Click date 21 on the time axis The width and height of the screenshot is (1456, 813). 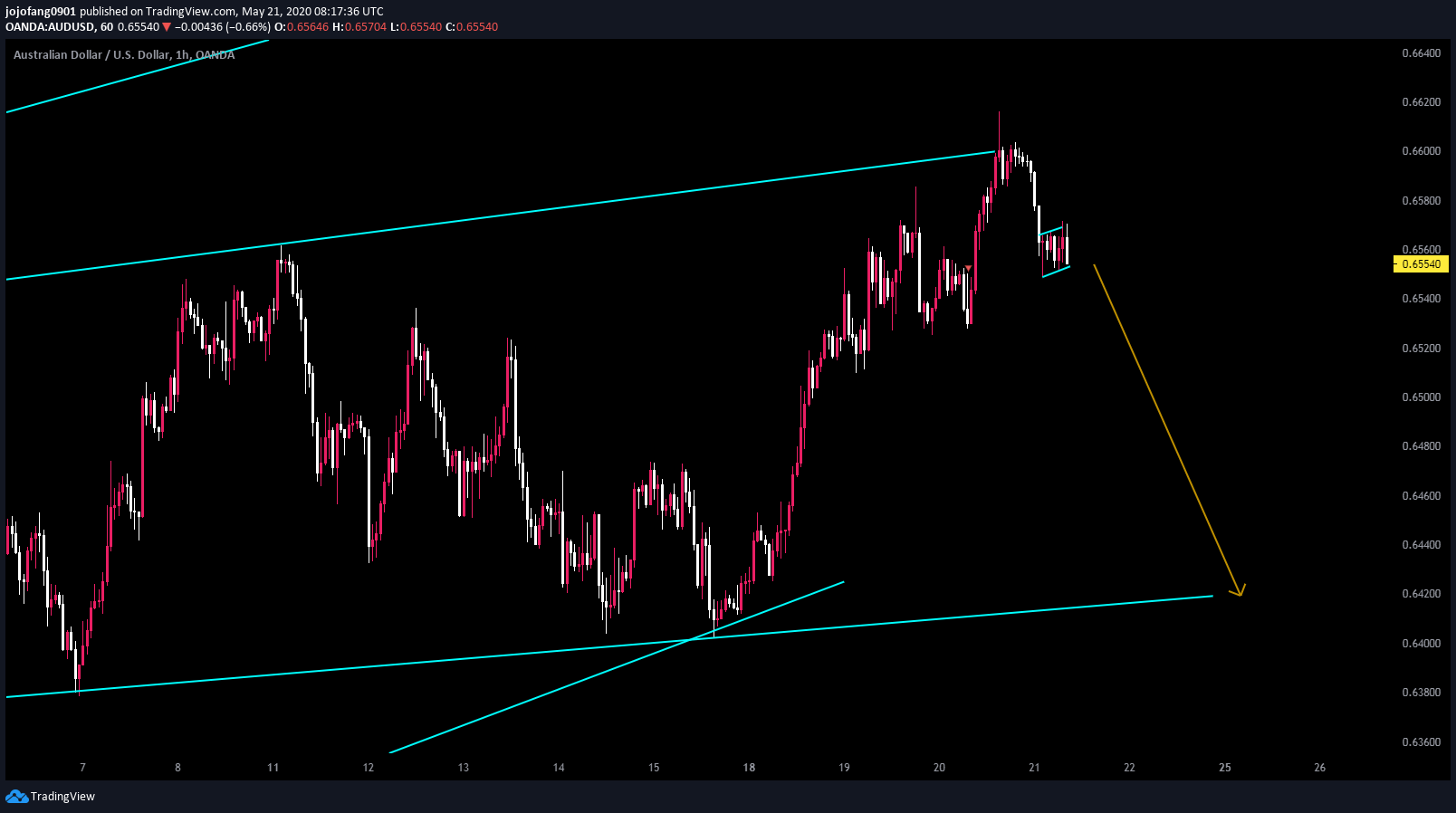tap(1034, 768)
